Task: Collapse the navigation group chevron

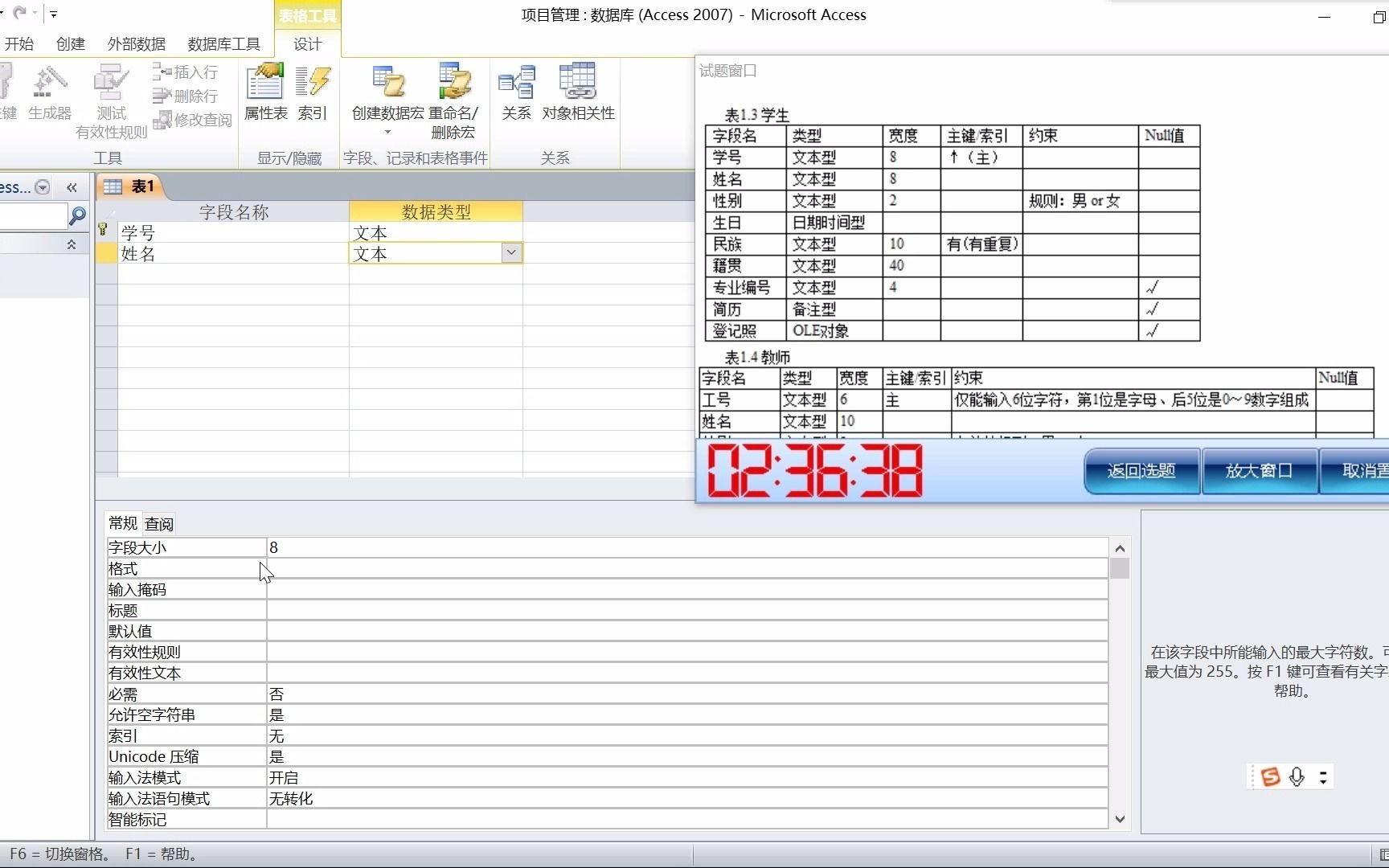Action: (x=72, y=244)
